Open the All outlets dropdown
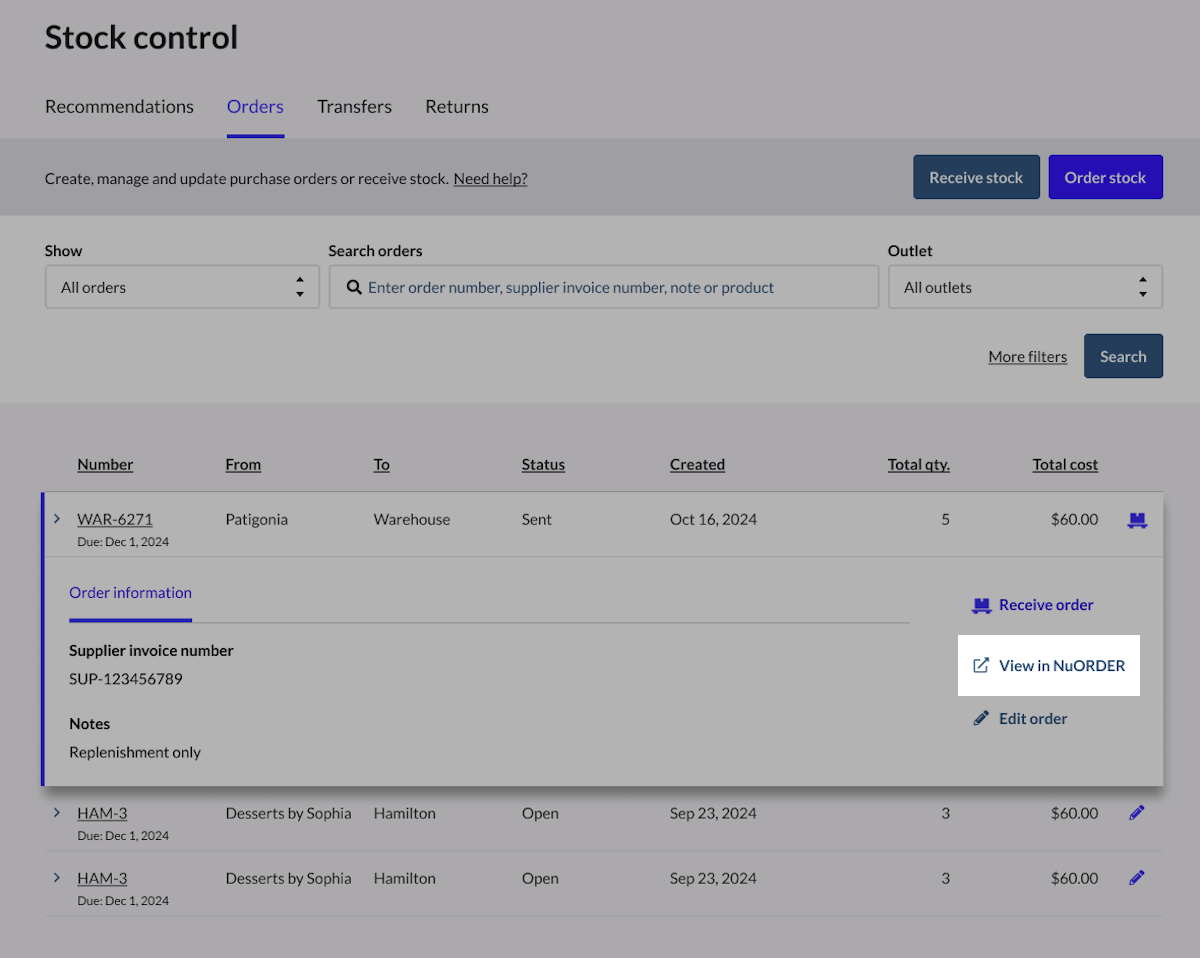1200x958 pixels. [1025, 287]
